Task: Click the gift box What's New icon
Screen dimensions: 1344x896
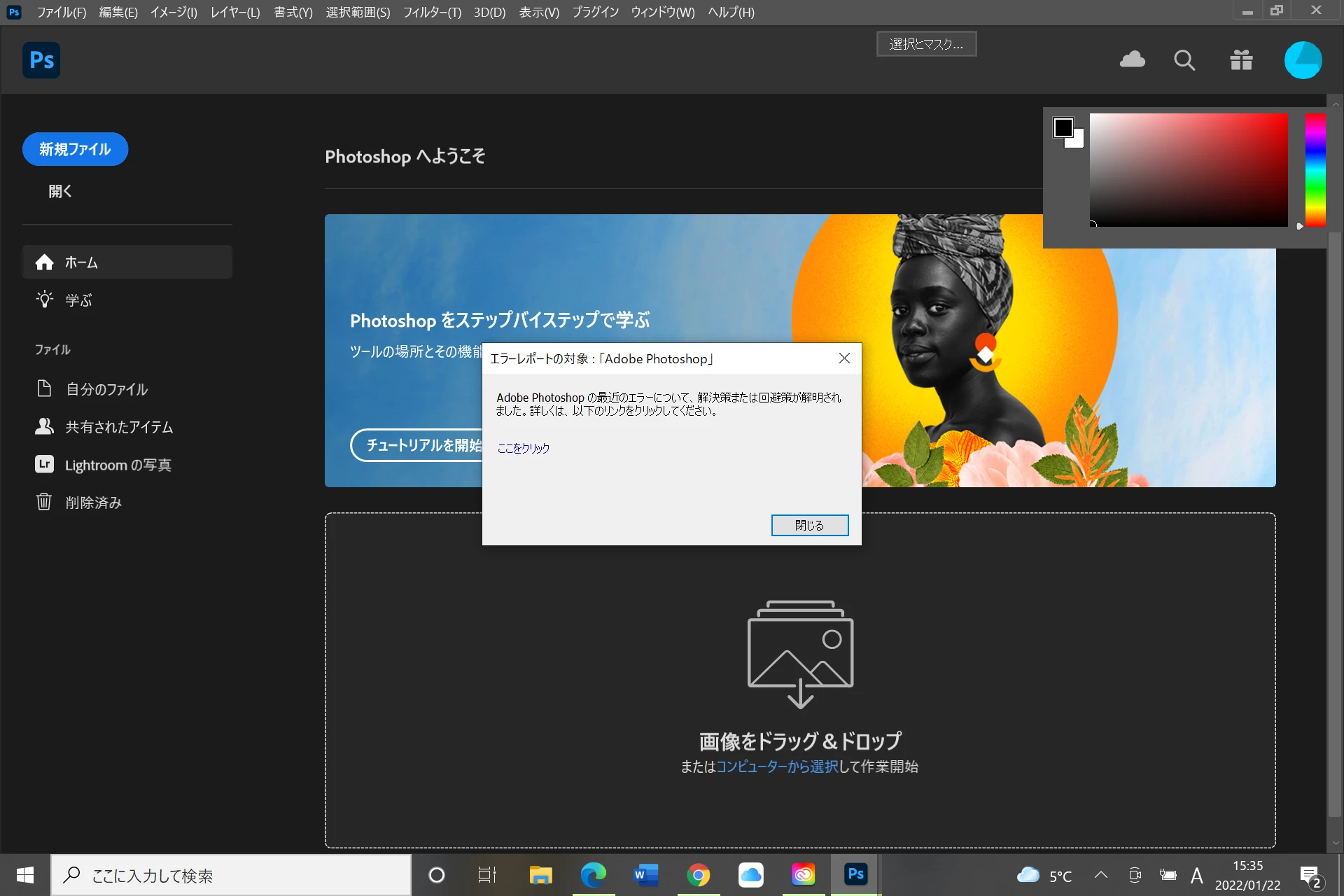Action: tap(1241, 60)
